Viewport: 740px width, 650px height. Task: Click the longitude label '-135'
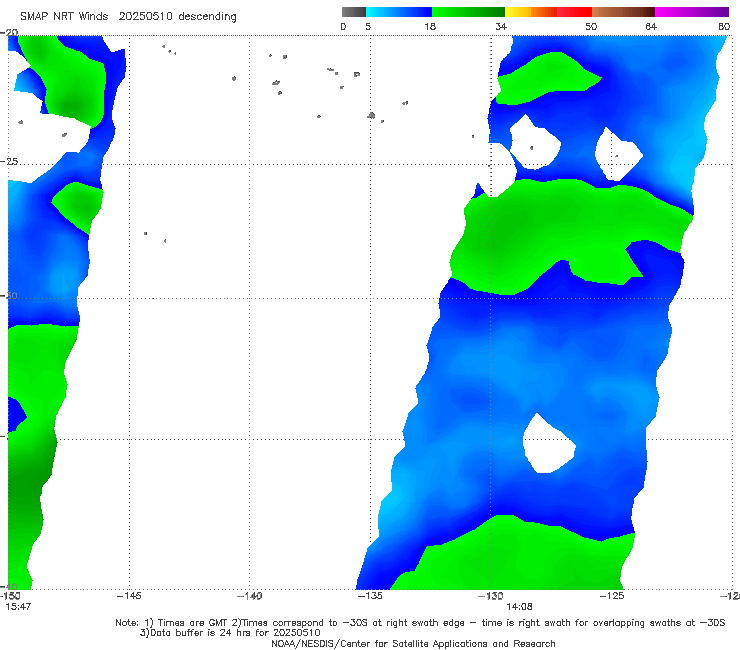370,596
